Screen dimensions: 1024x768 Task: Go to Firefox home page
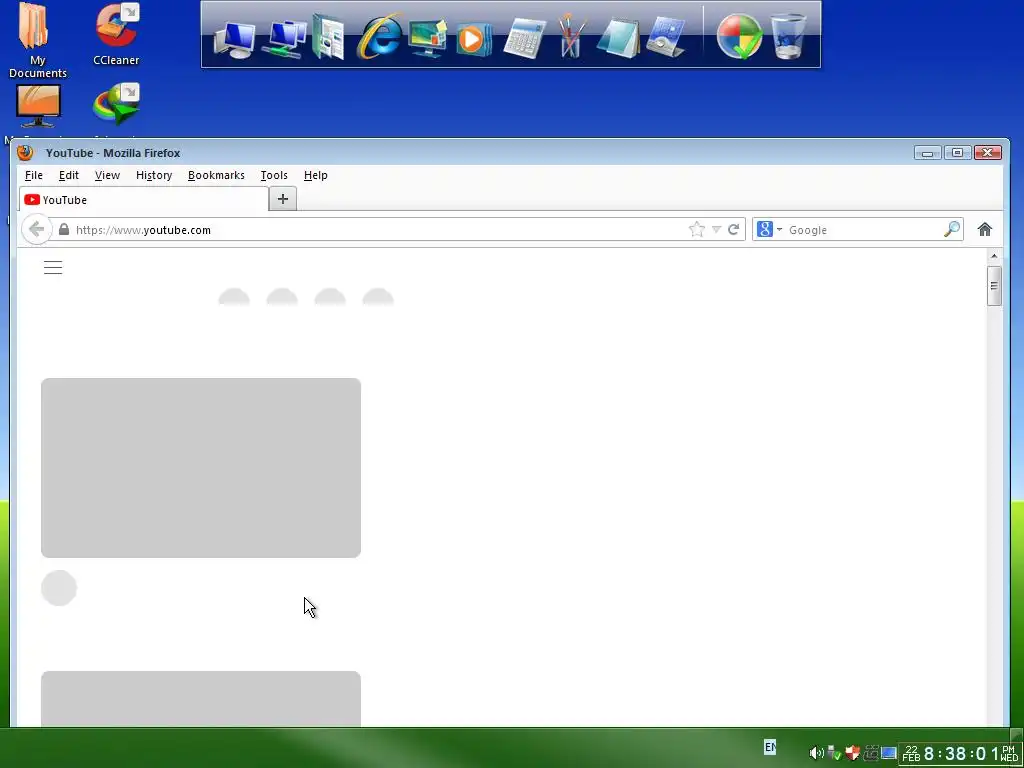pos(985,229)
